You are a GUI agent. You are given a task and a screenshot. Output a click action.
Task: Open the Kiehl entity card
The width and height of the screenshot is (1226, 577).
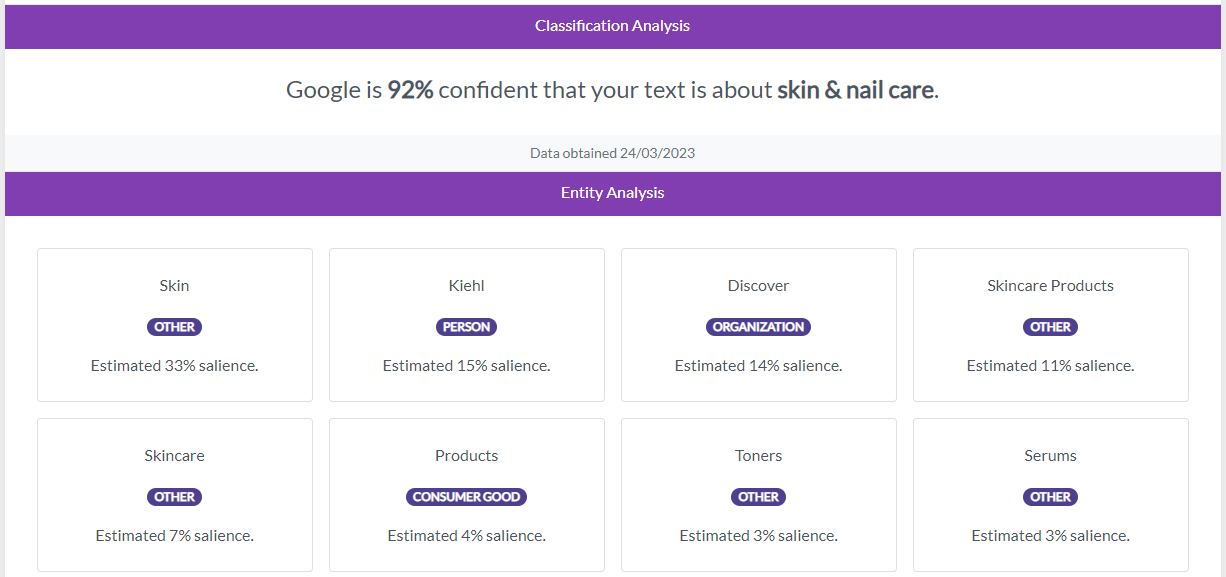pyautogui.click(x=467, y=325)
